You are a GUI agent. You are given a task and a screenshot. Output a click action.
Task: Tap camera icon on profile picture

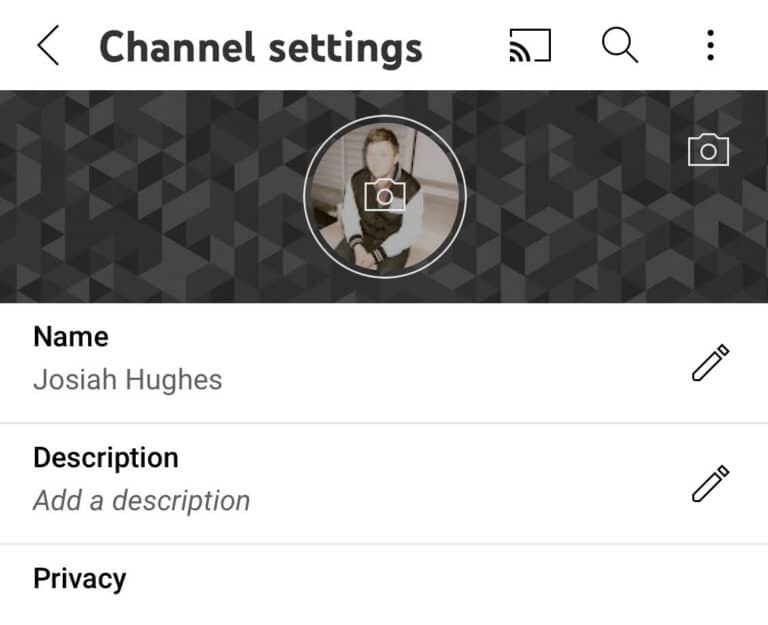(x=385, y=195)
